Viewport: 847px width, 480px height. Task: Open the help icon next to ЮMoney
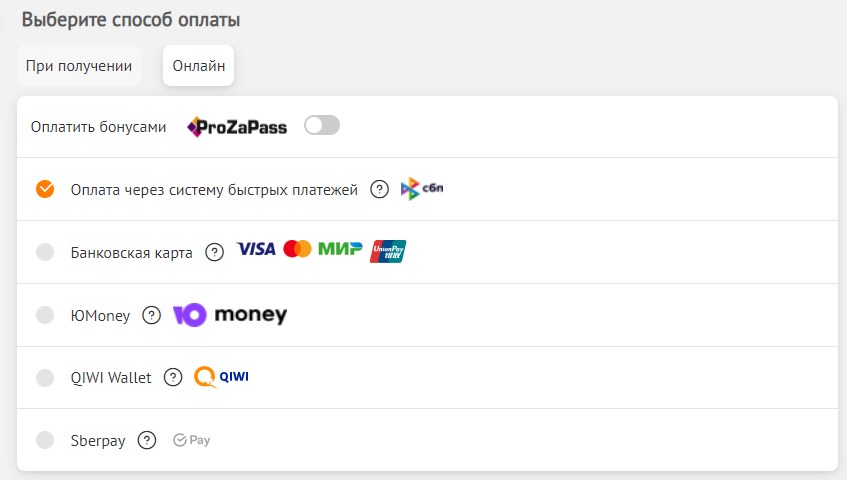[151, 315]
